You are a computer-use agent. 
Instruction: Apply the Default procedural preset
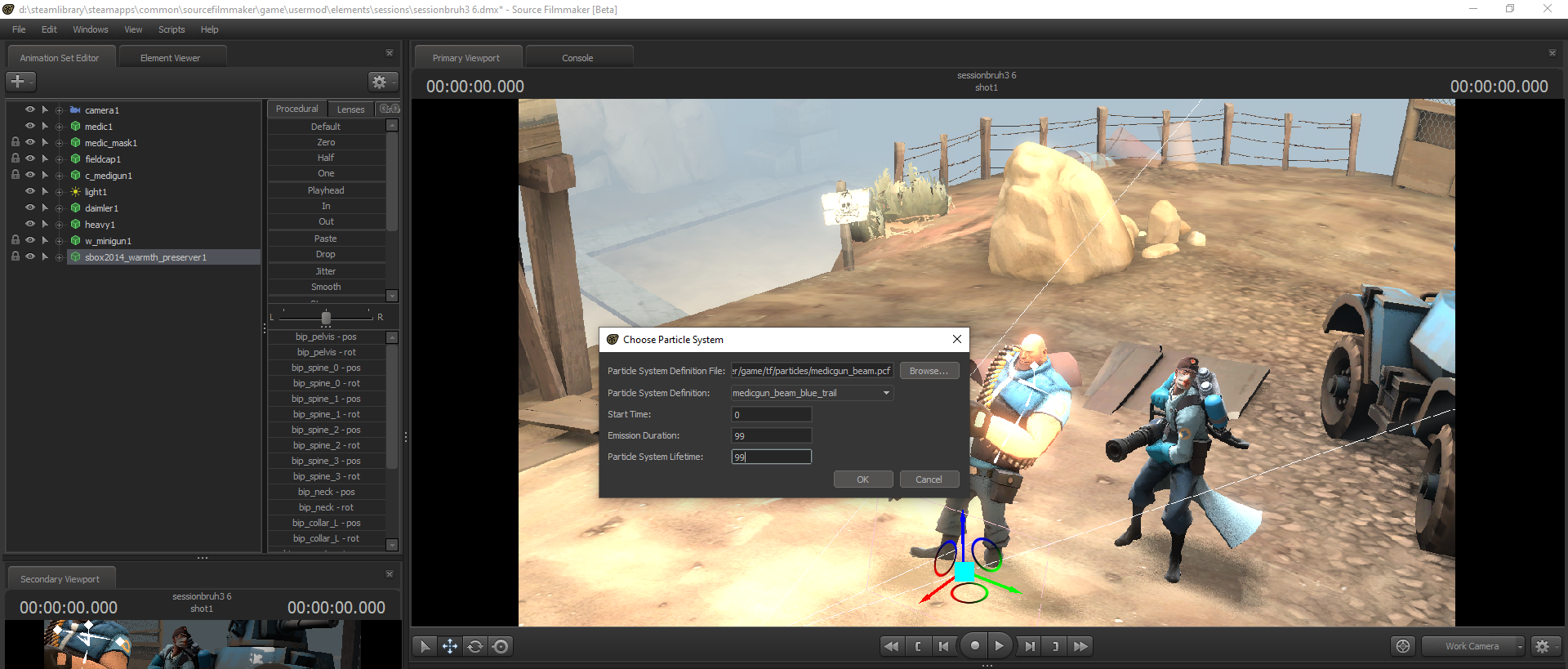click(326, 127)
